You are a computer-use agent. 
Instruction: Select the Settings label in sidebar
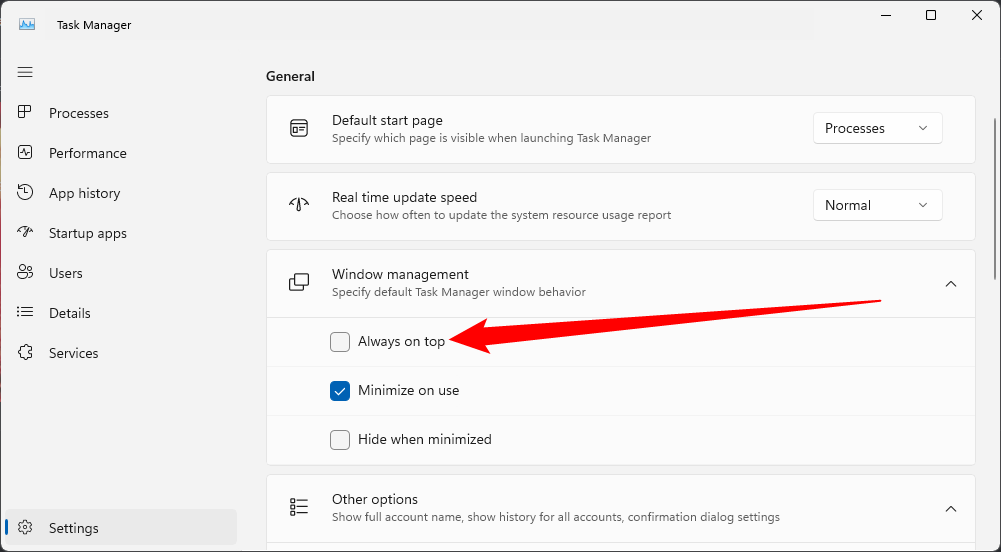(73, 528)
